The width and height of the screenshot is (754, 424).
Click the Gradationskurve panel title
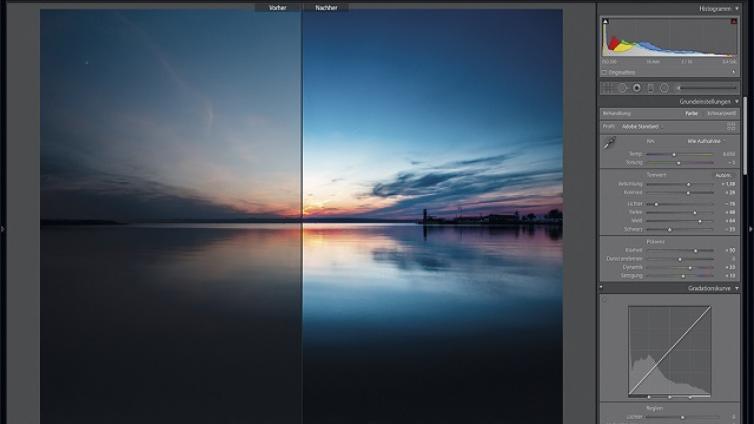pos(709,288)
